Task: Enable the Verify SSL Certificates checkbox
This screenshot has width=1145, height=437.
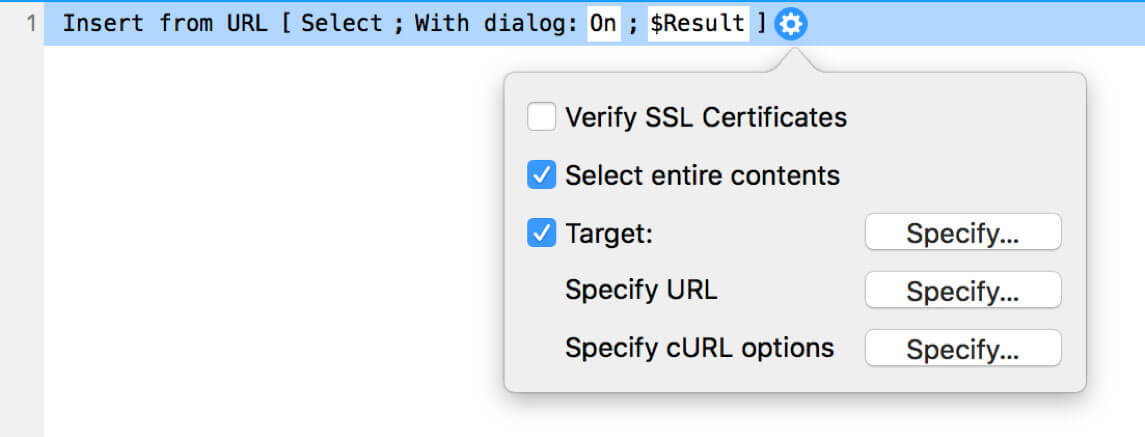Action: 542,117
